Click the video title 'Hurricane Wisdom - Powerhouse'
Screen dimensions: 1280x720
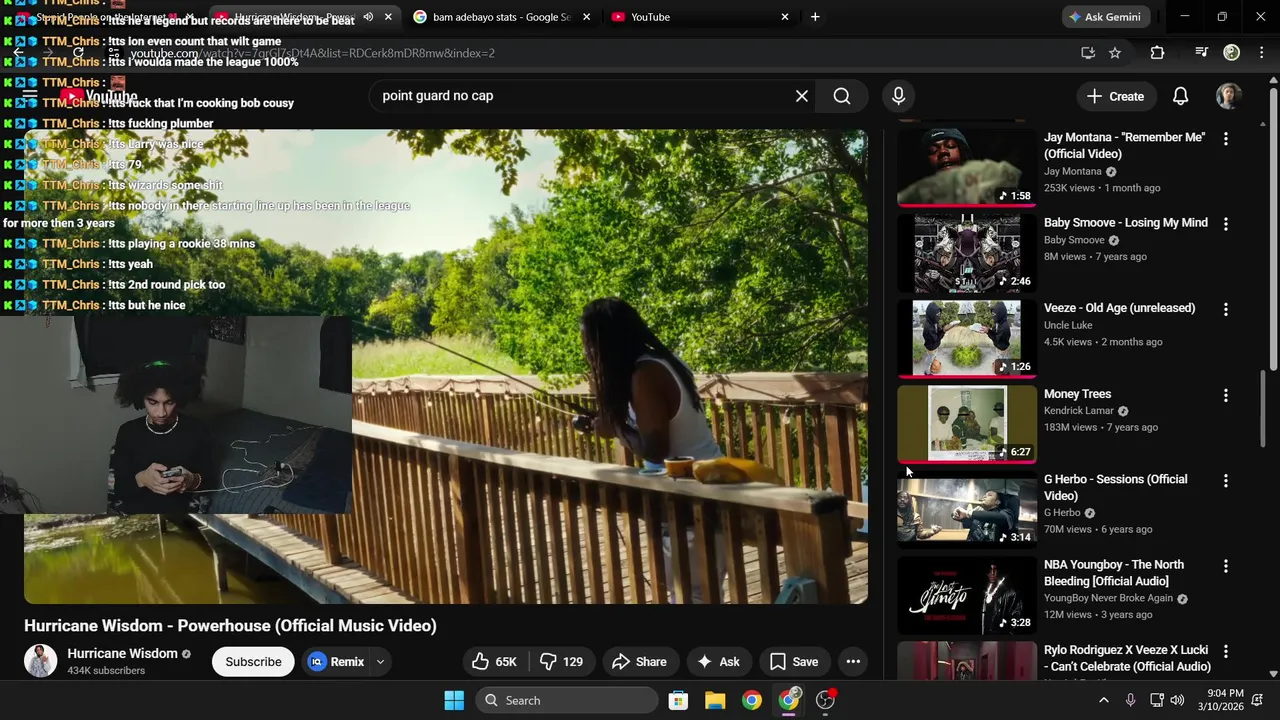coord(230,625)
